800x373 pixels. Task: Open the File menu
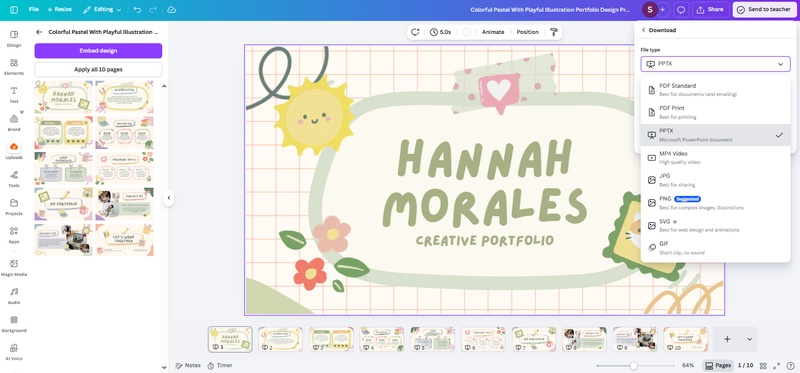click(34, 10)
